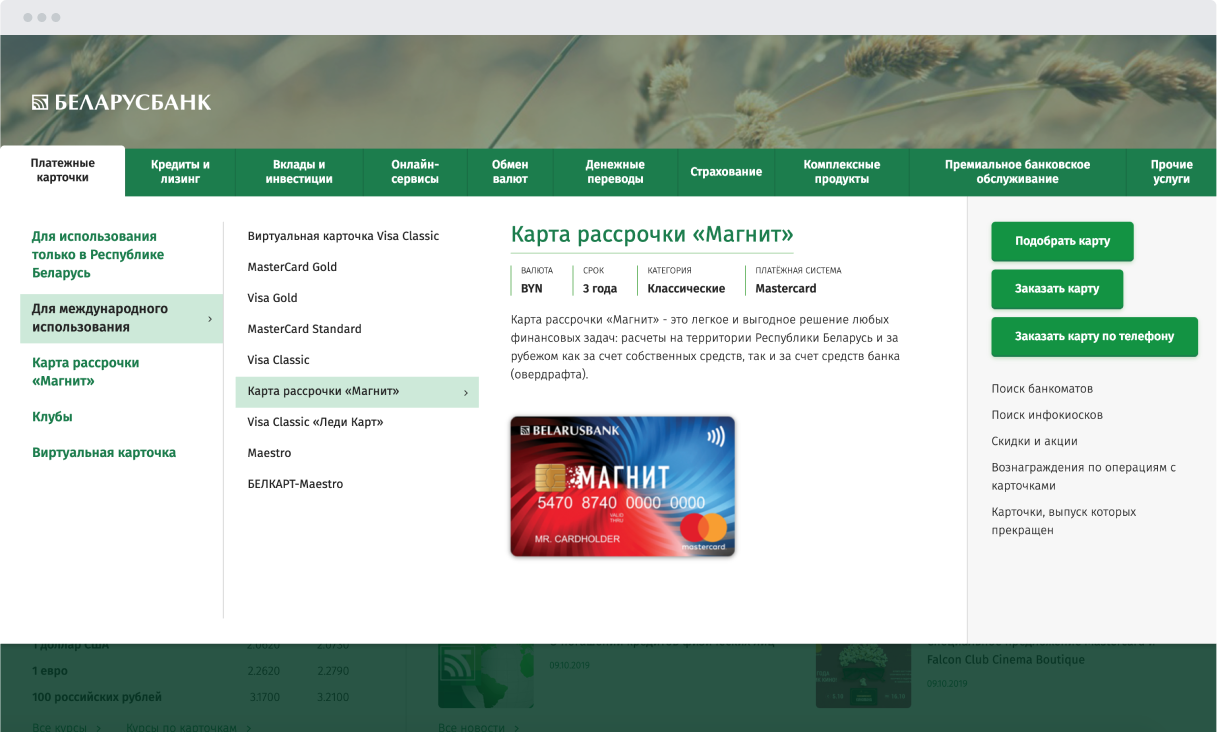Viewport: 1217px width, 732px height.
Task: Open the 'Страхование' menu item
Action: click(x=726, y=171)
